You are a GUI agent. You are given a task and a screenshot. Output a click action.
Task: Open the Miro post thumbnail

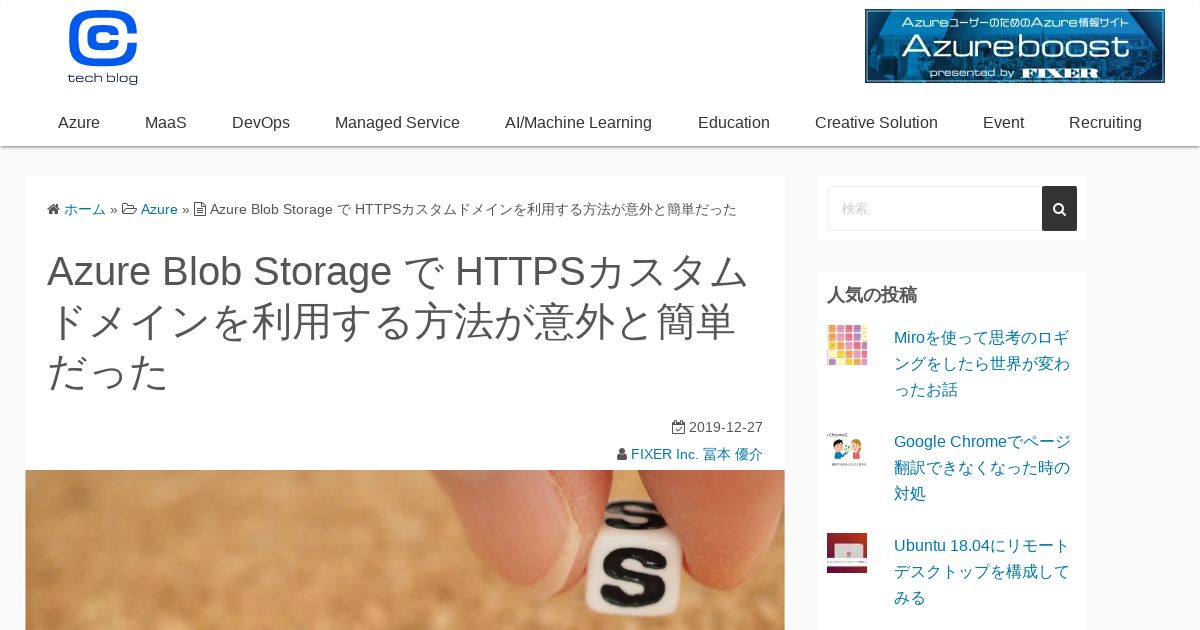847,345
